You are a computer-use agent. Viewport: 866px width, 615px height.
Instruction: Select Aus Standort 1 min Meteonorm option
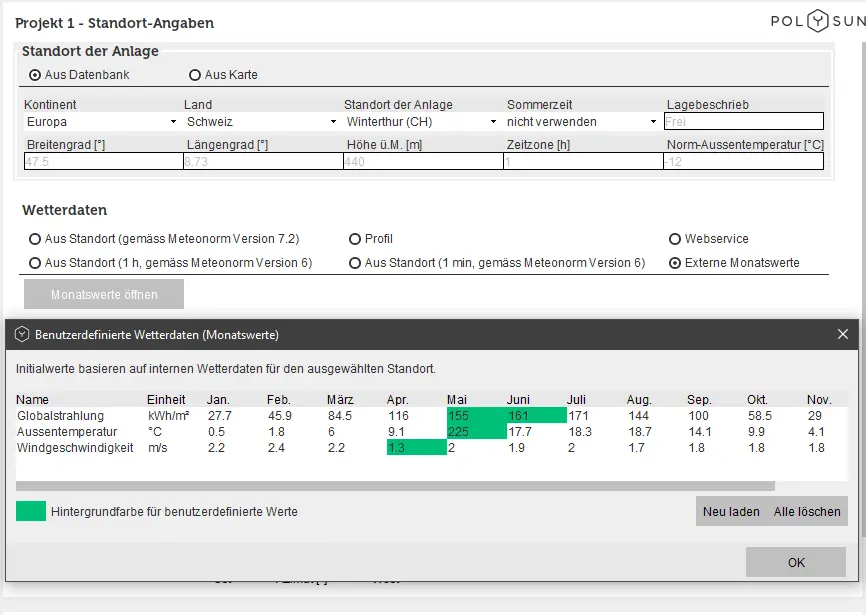coord(355,263)
